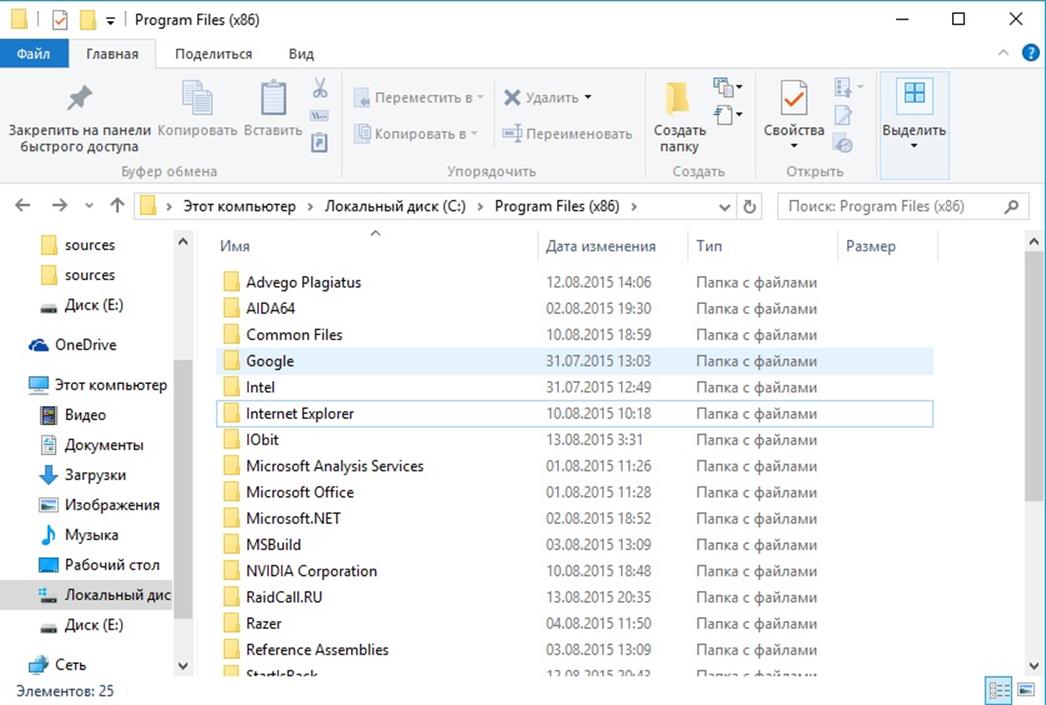Click the Copy path icon below the scissors
This screenshot has width=1046, height=705.
(320, 116)
